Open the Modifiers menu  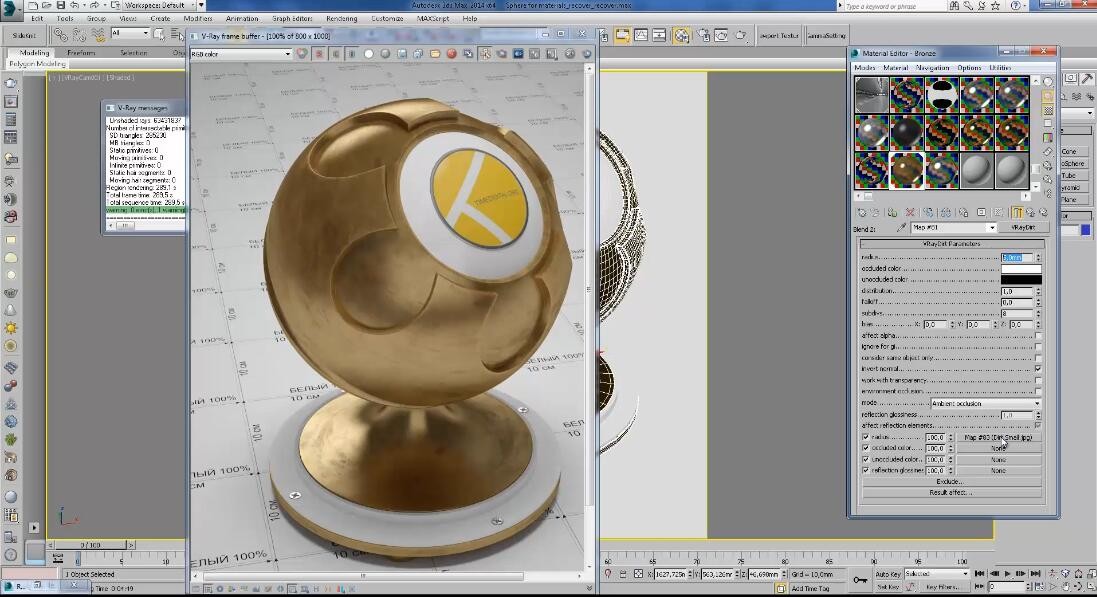198,19
